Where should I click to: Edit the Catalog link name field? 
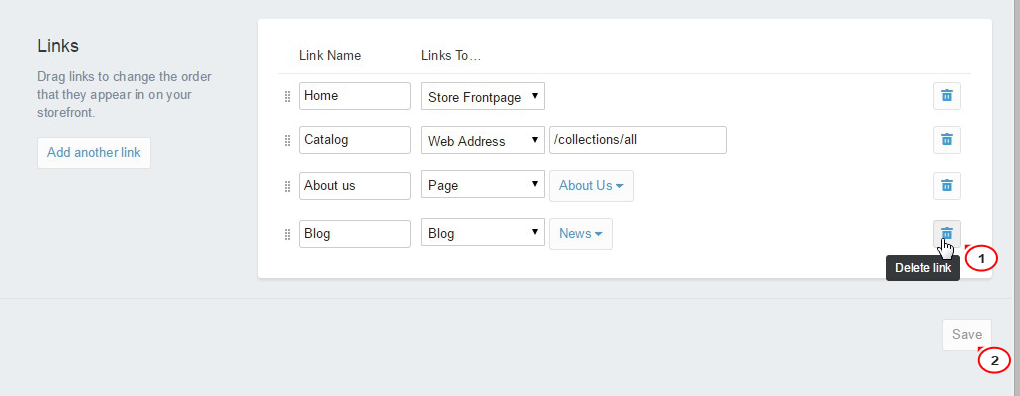coord(355,140)
